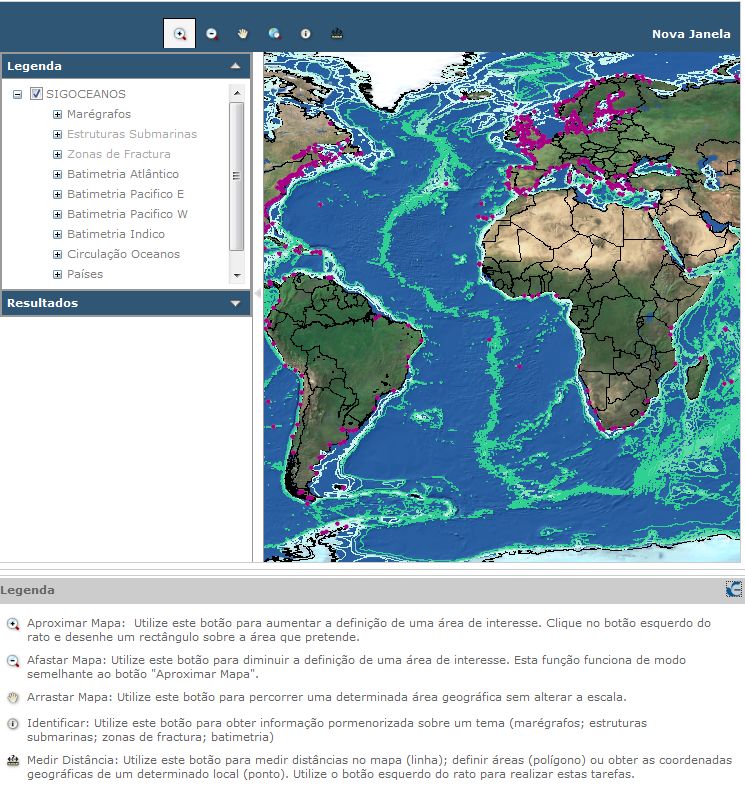Toggle the SIGOCEANOS layer checkbox
The width and height of the screenshot is (745, 788).
coord(36,93)
